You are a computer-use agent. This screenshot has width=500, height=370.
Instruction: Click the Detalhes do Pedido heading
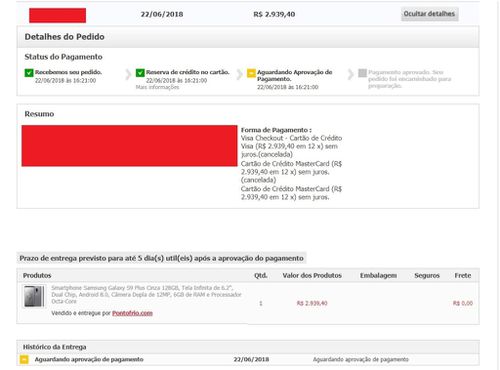click(64, 37)
